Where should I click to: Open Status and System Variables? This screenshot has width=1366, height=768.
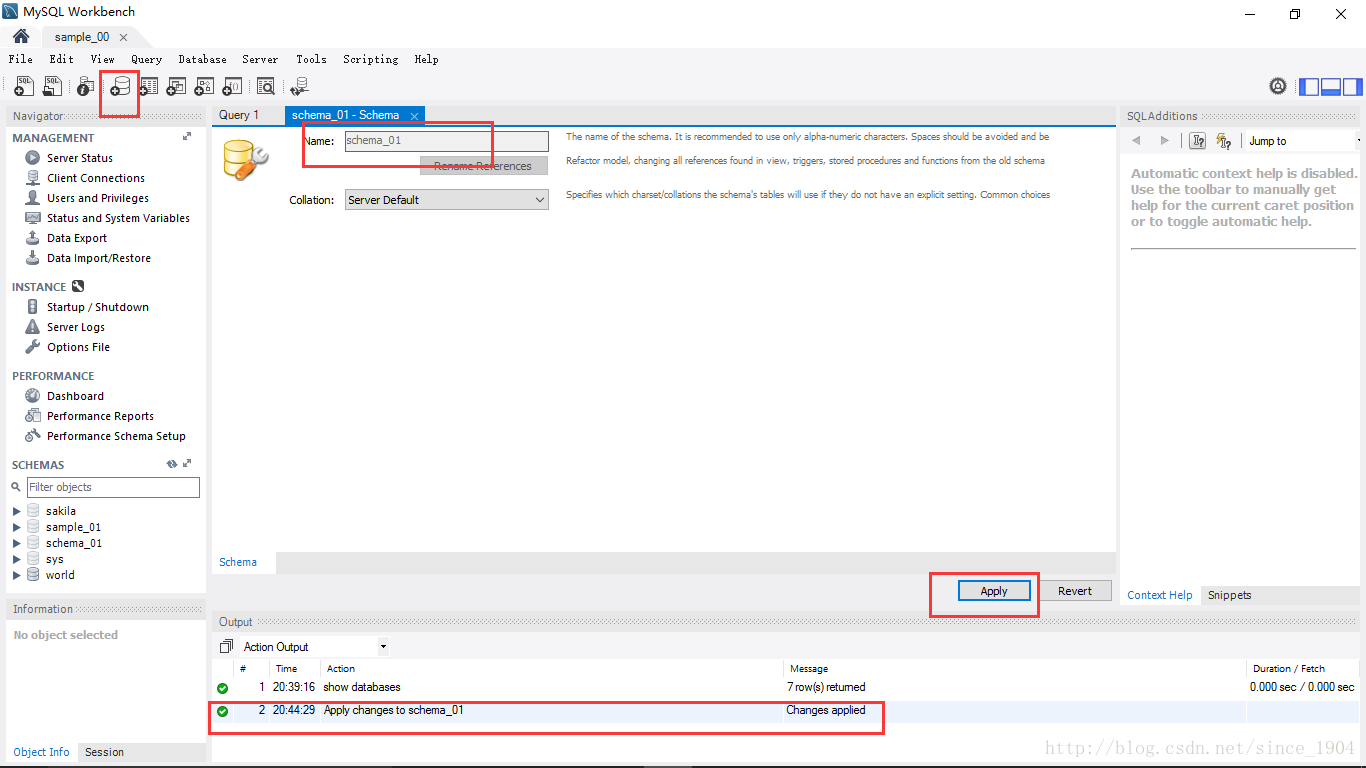tap(118, 218)
